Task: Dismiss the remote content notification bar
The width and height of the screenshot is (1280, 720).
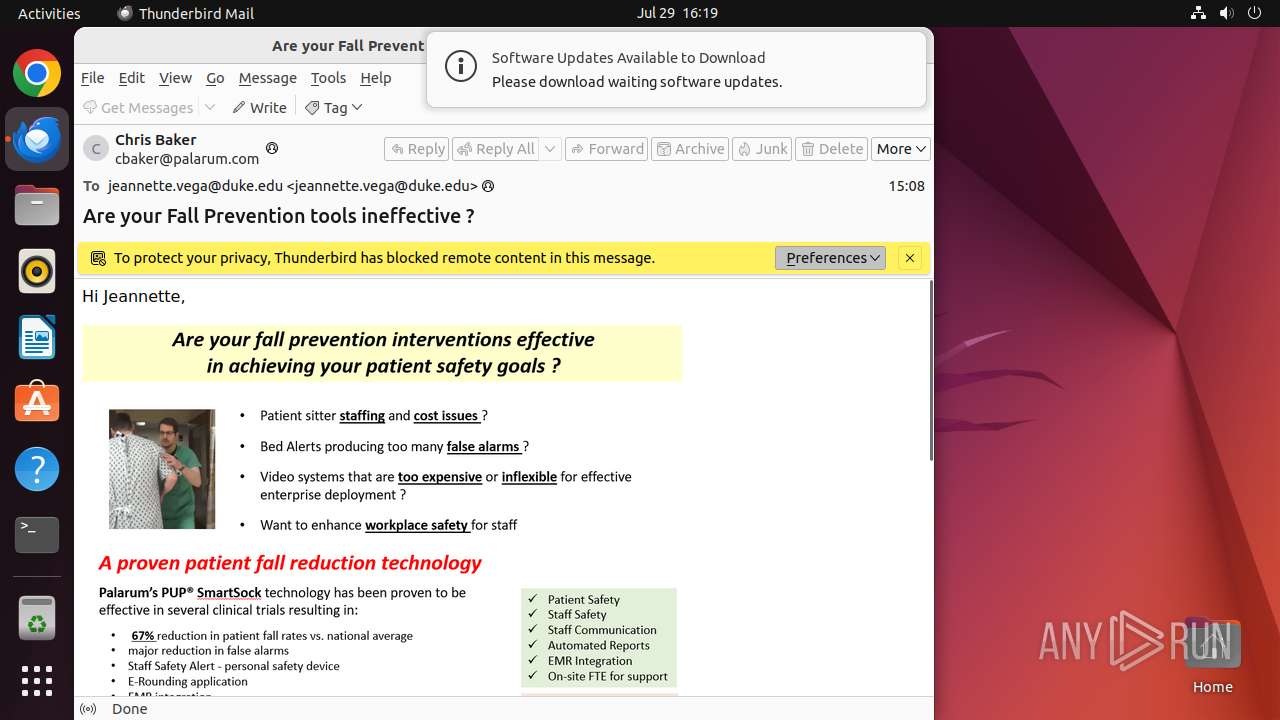Action: [x=910, y=258]
